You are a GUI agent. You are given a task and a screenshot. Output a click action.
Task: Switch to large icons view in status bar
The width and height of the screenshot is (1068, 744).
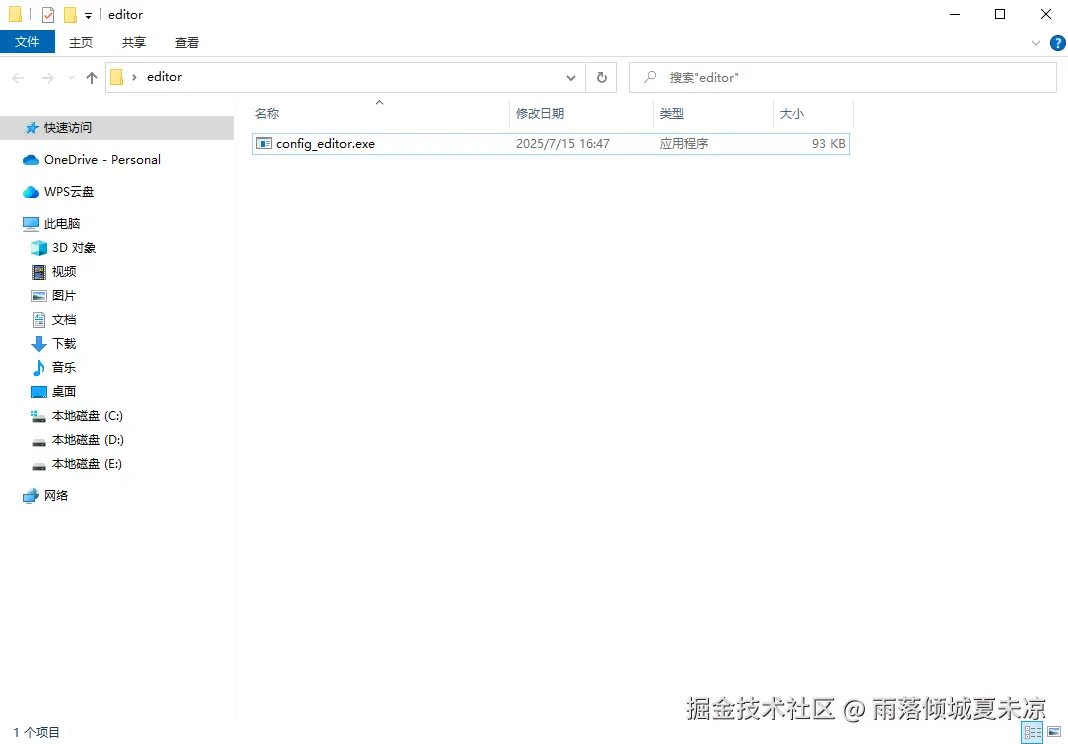coord(1054,733)
